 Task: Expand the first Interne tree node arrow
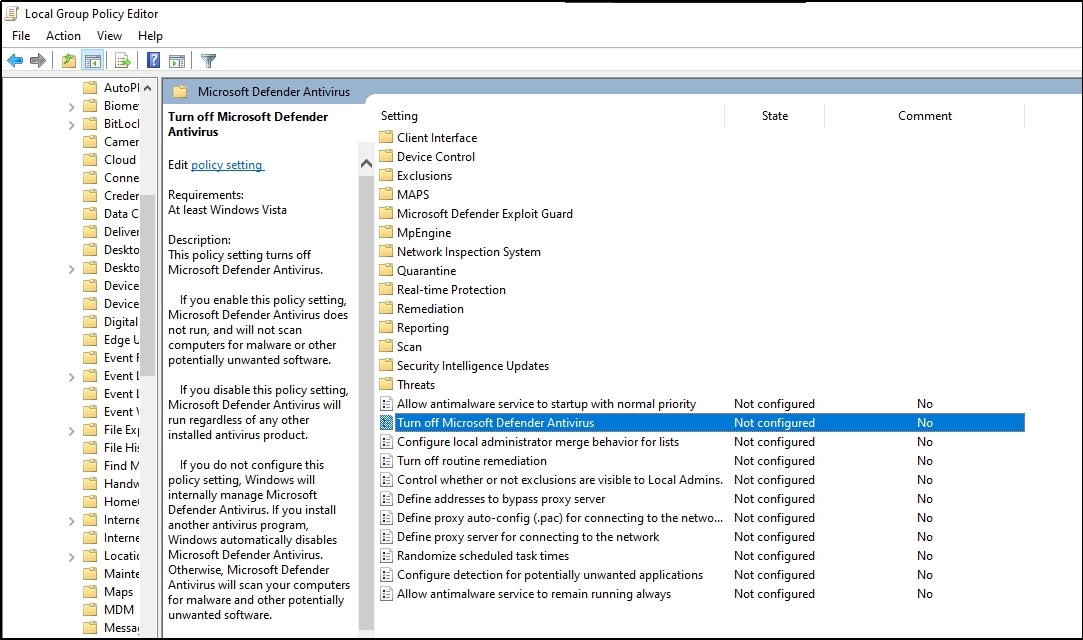coord(72,520)
